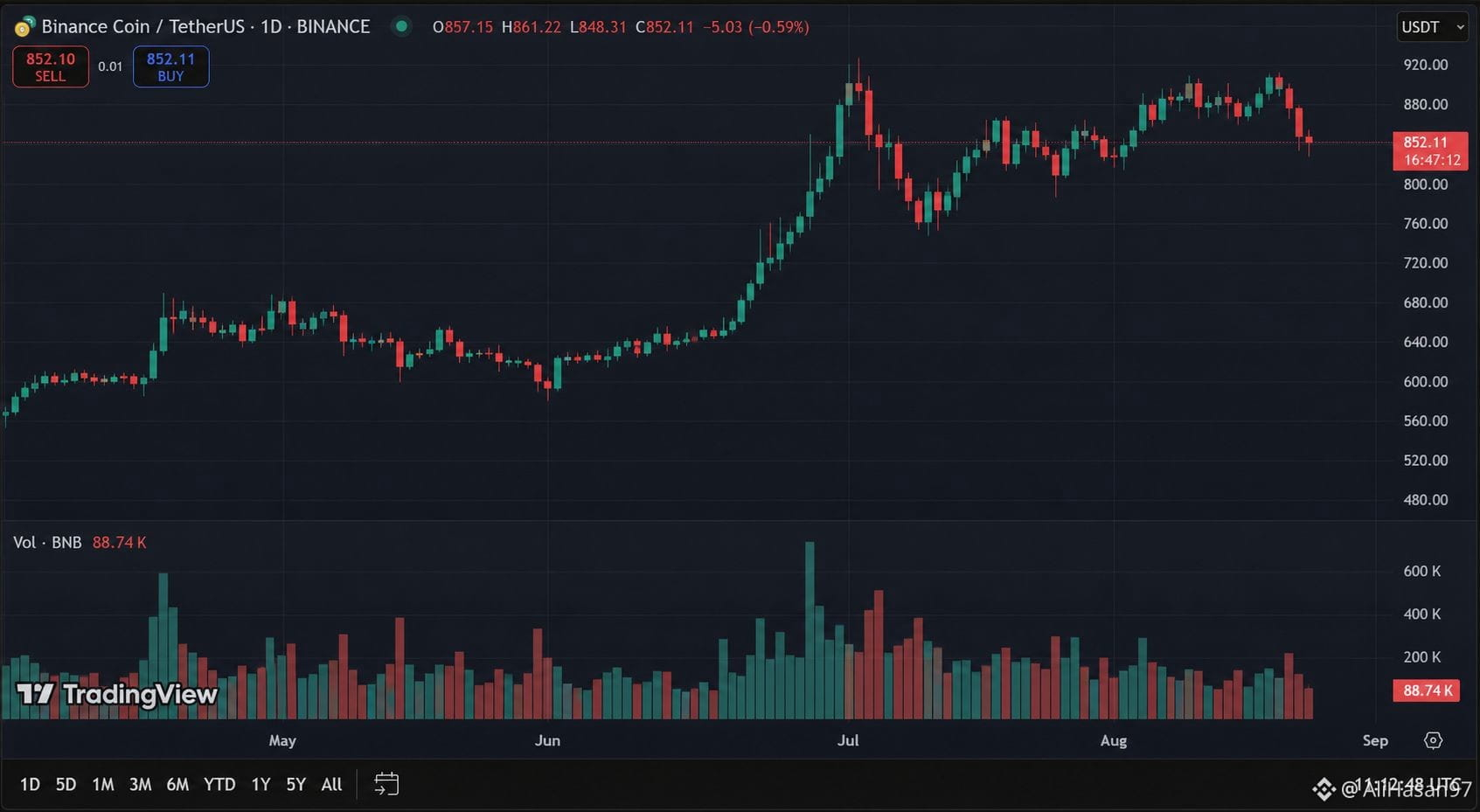The image size is (1480, 812).
Task: Click the red SELL button at 852.10
Action: [51, 66]
